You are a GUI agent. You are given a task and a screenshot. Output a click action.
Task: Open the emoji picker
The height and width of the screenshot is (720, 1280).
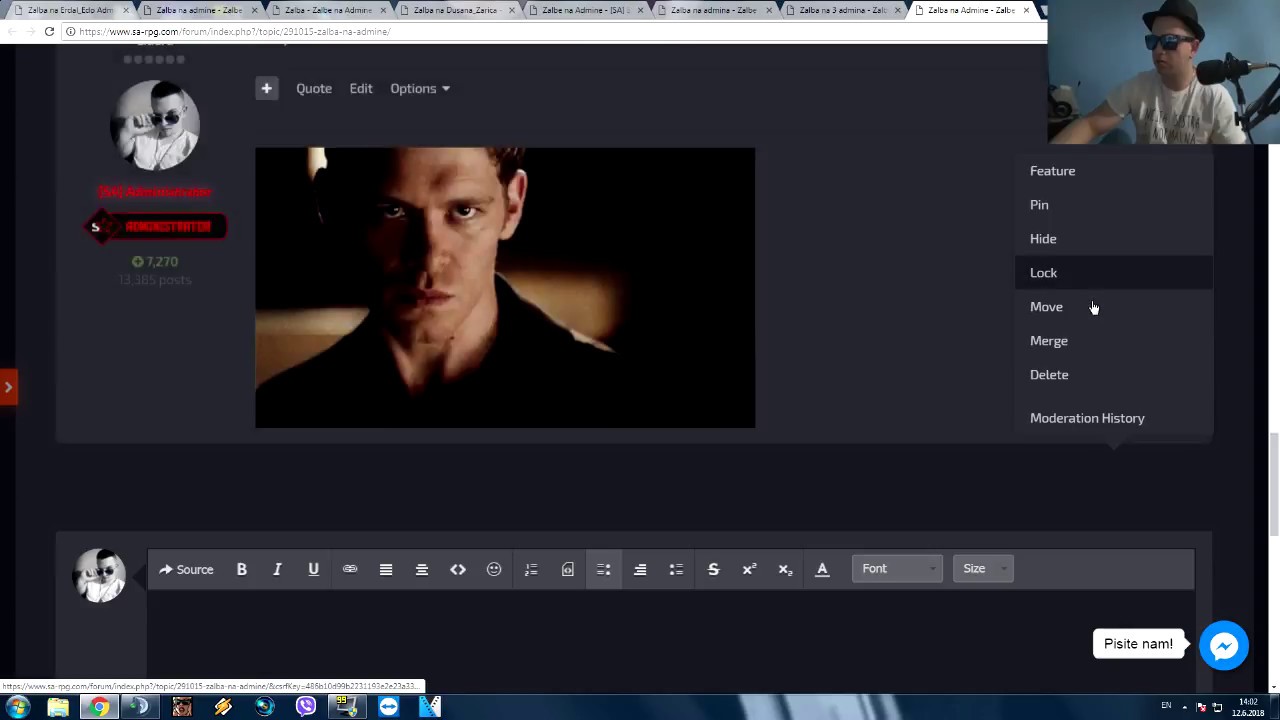494,569
